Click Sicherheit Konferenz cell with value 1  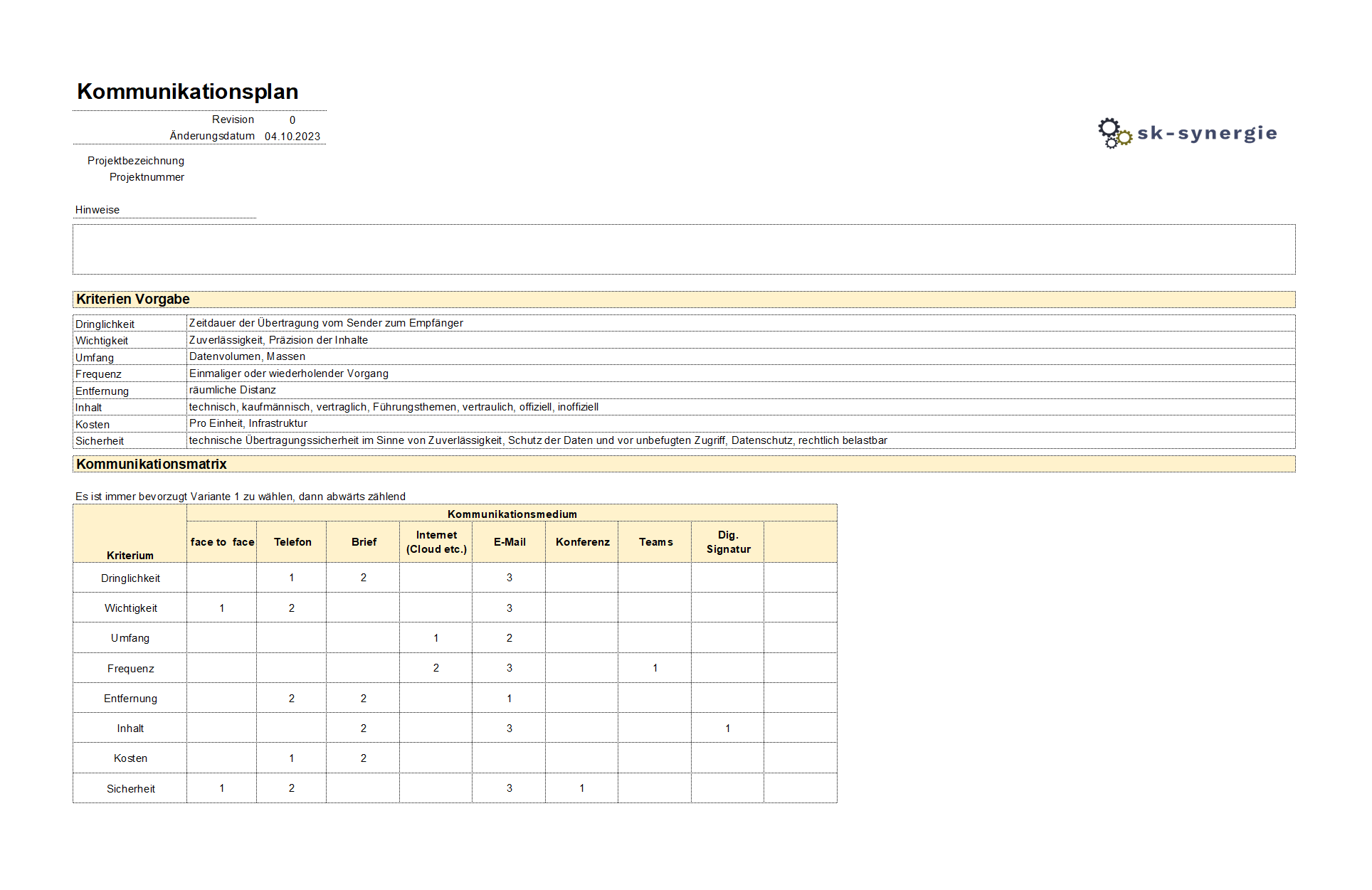click(581, 788)
